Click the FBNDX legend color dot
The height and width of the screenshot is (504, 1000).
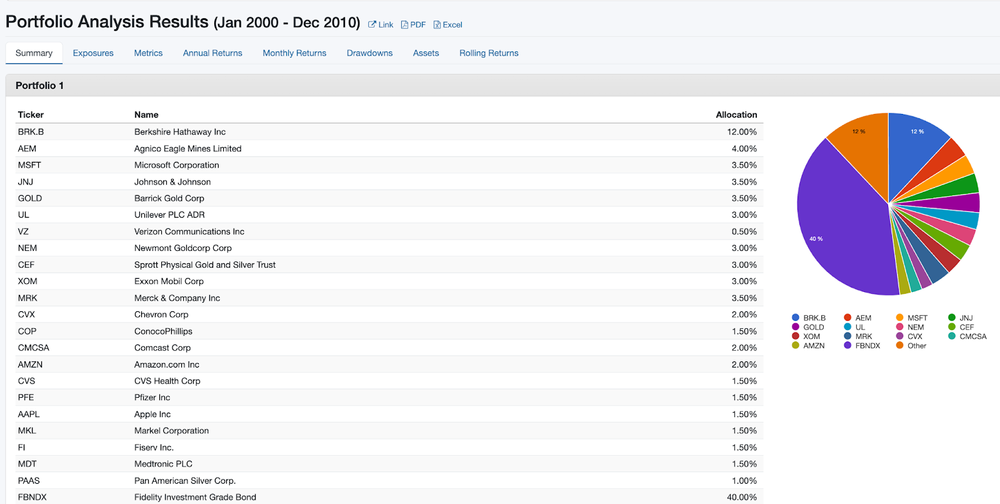coord(847,345)
